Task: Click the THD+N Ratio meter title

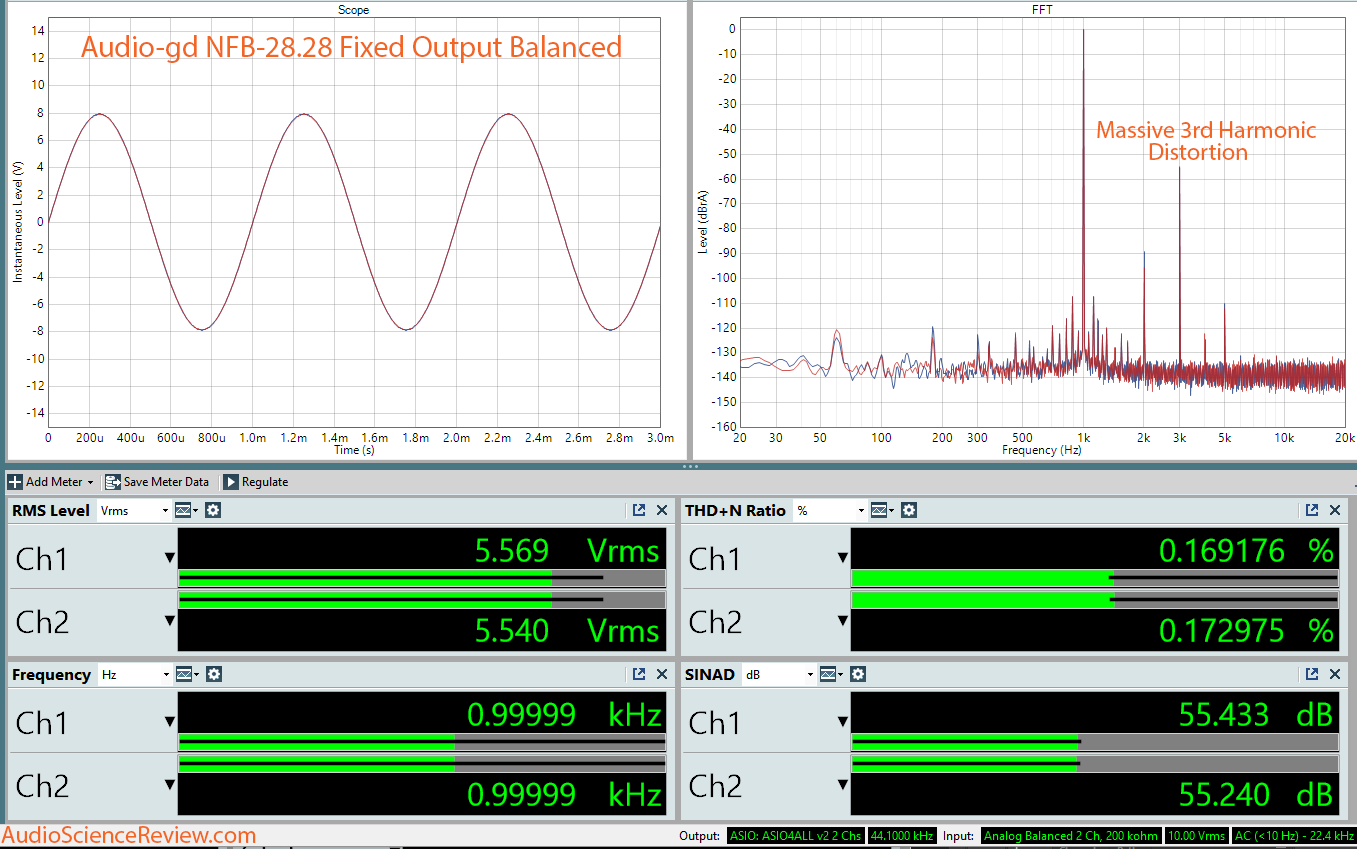Action: 735,510
